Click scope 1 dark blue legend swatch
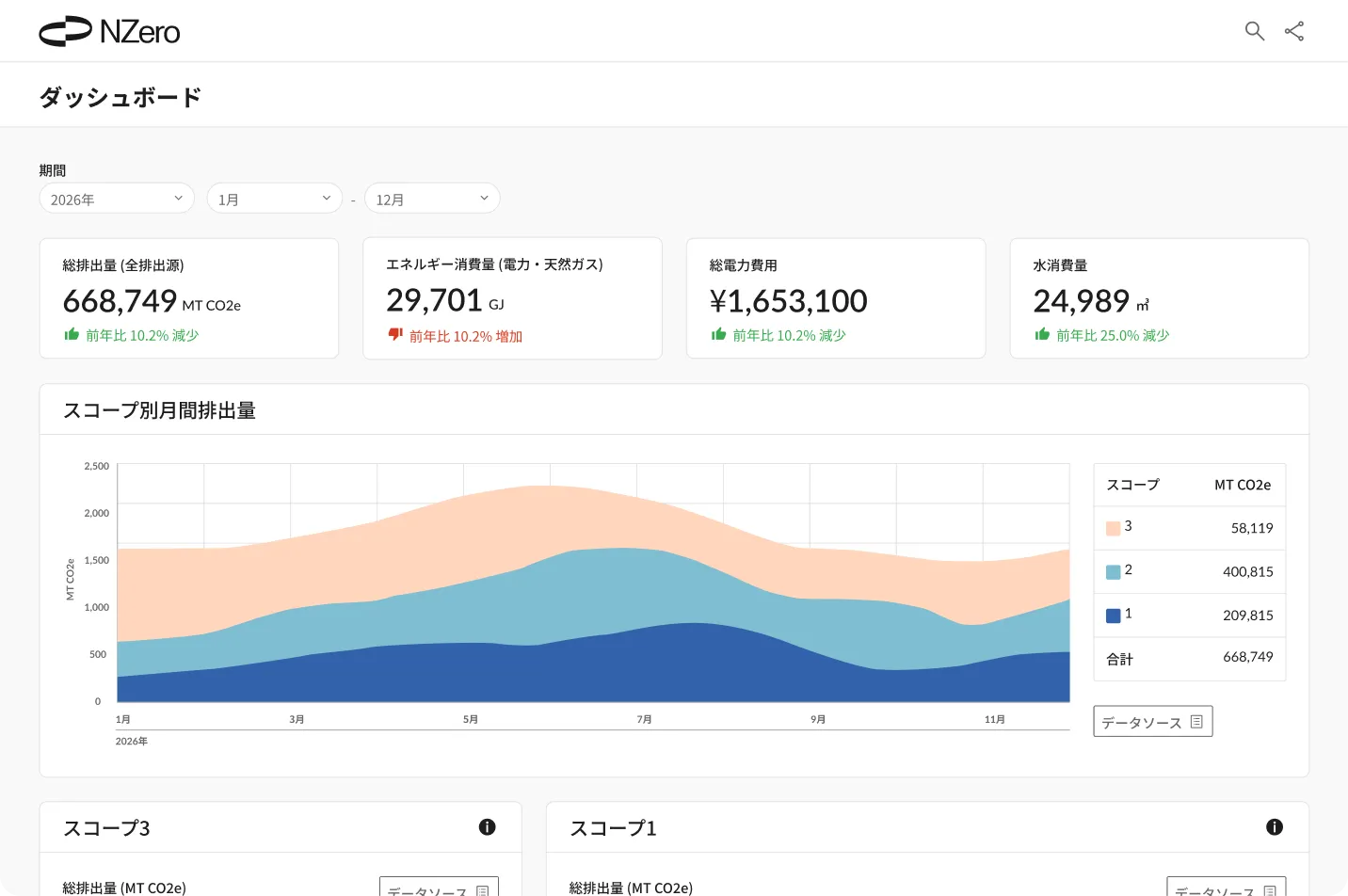The image size is (1348, 896). [1113, 616]
